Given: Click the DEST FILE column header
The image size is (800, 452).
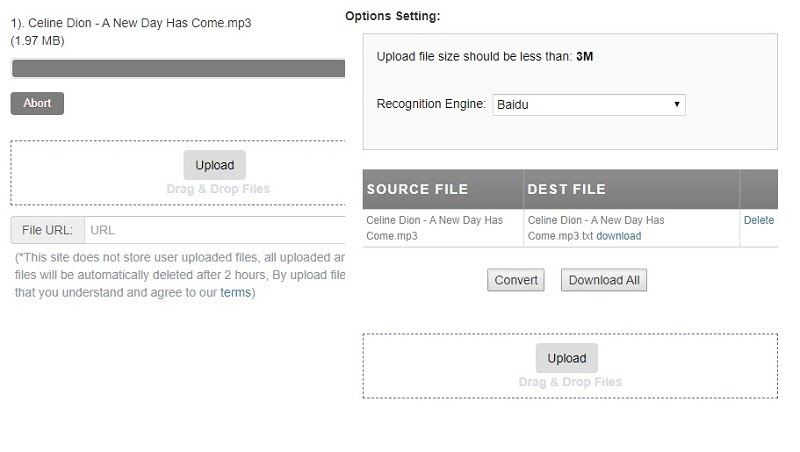Looking at the screenshot, I should coord(566,189).
